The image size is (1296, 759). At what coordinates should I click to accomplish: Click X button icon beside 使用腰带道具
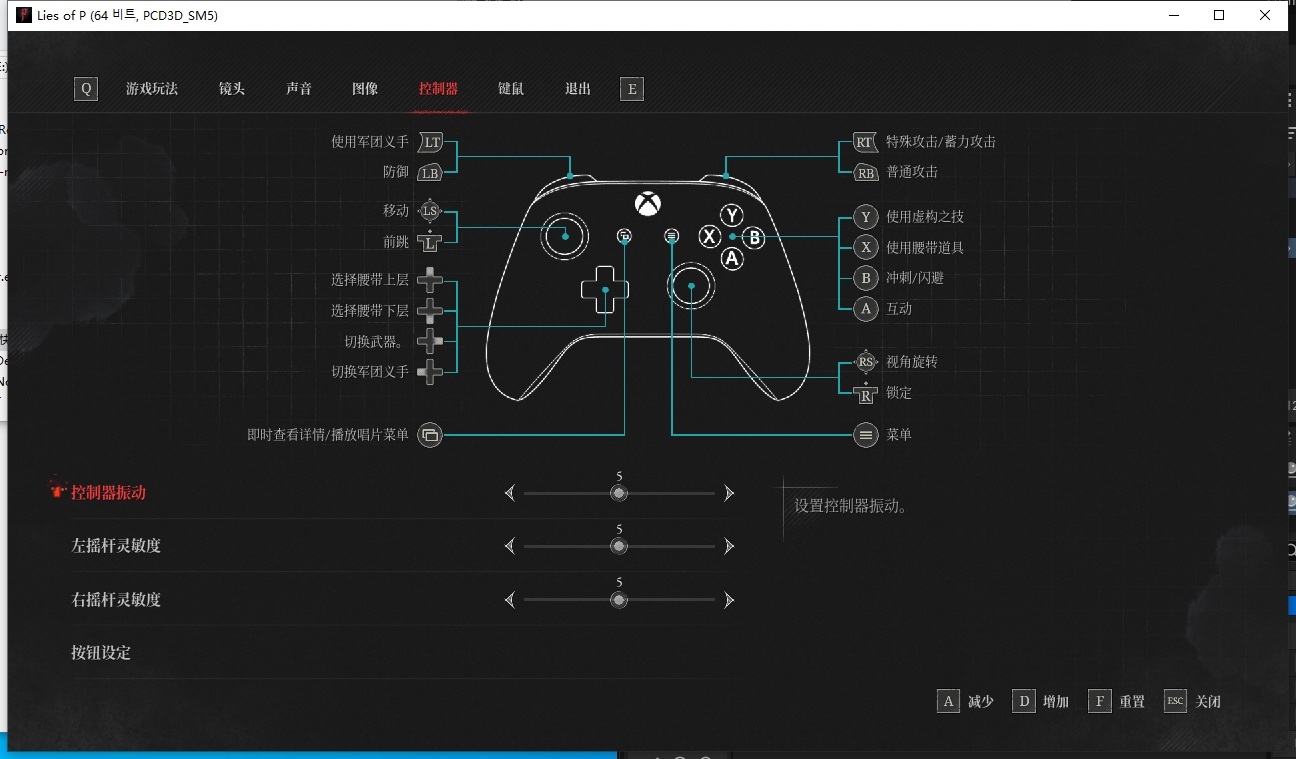click(x=866, y=248)
